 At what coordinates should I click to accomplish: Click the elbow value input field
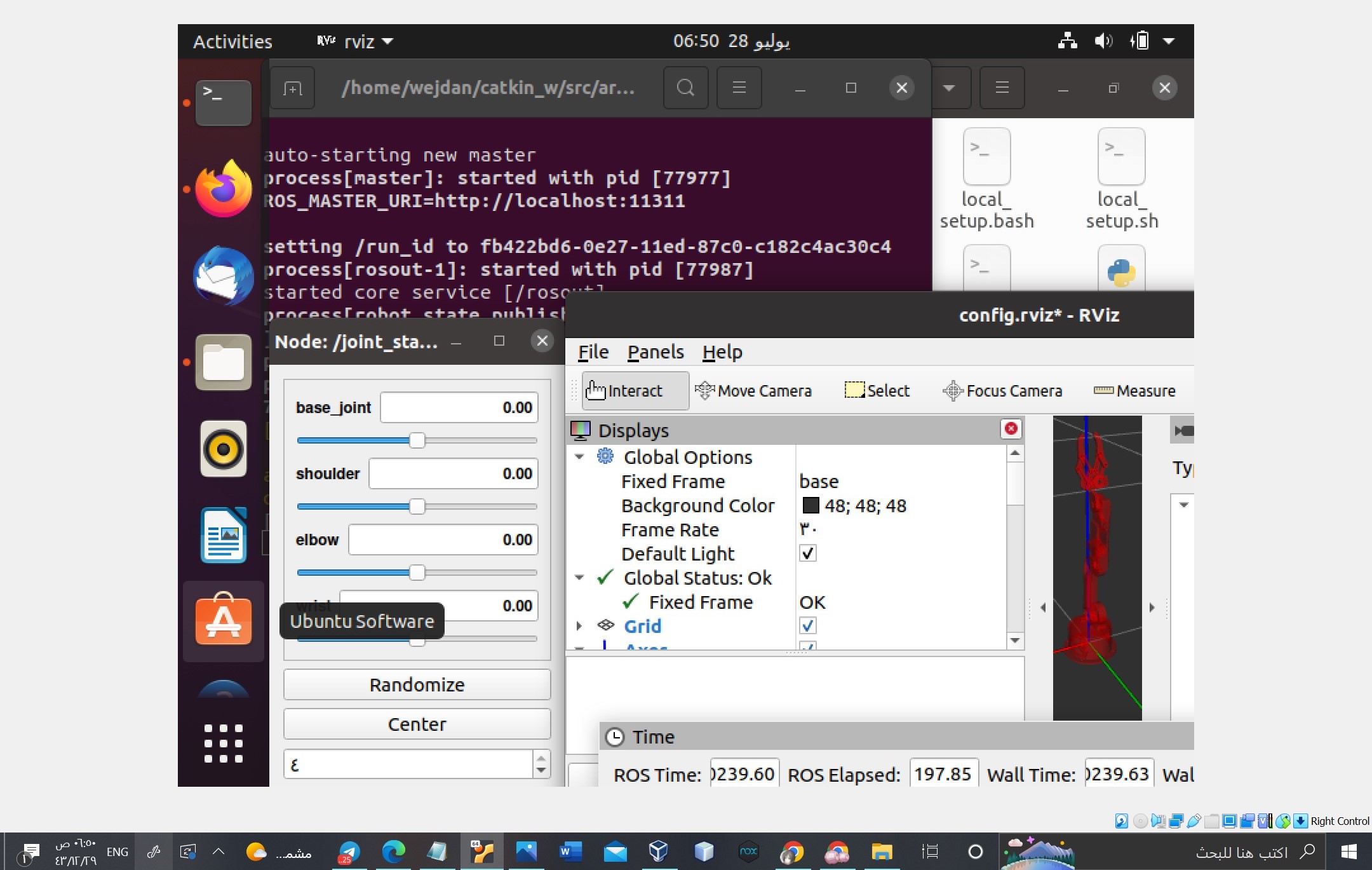pyautogui.click(x=443, y=540)
